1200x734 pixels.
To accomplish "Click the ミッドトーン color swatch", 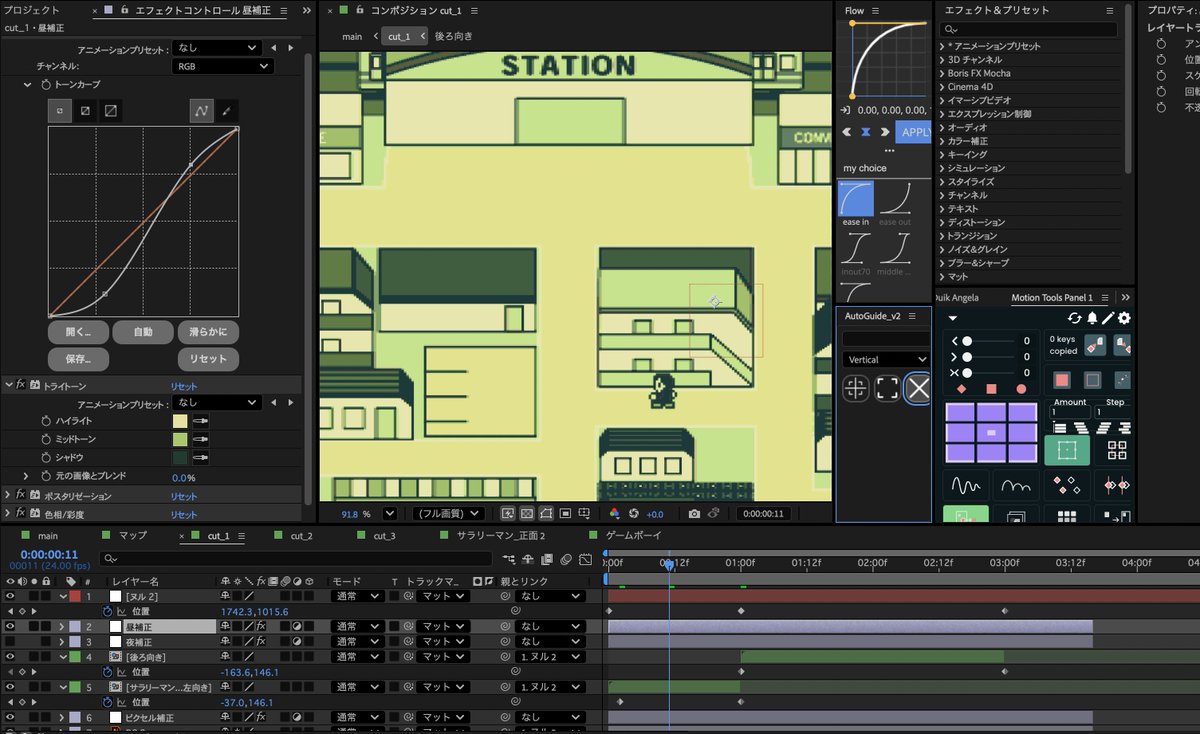I will (x=180, y=439).
